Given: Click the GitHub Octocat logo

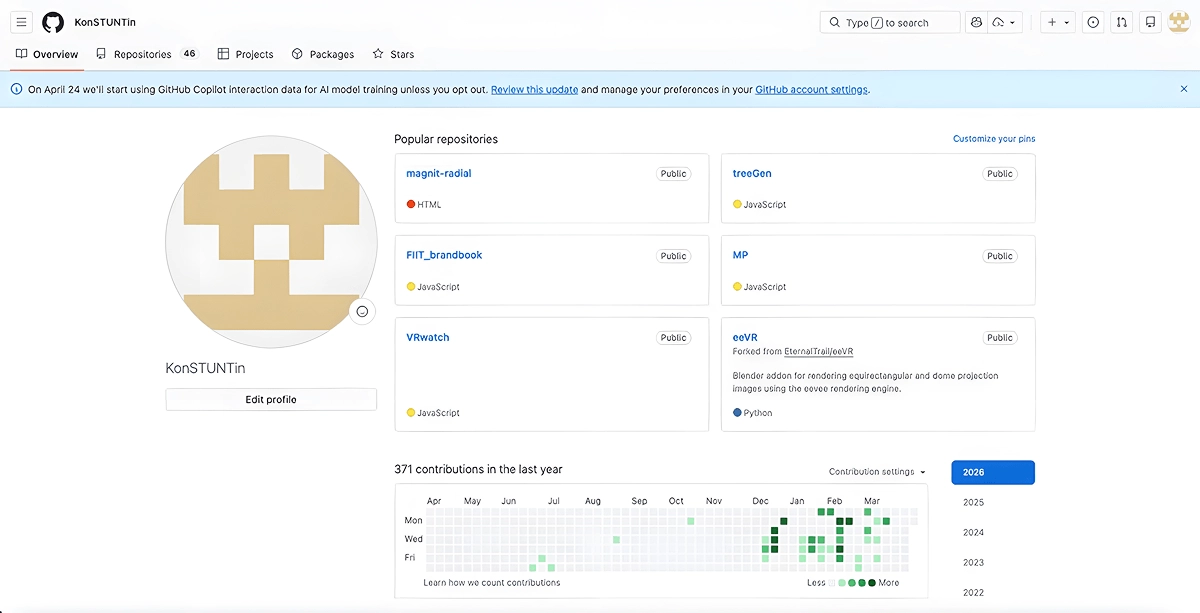Looking at the screenshot, I should click(x=53, y=22).
